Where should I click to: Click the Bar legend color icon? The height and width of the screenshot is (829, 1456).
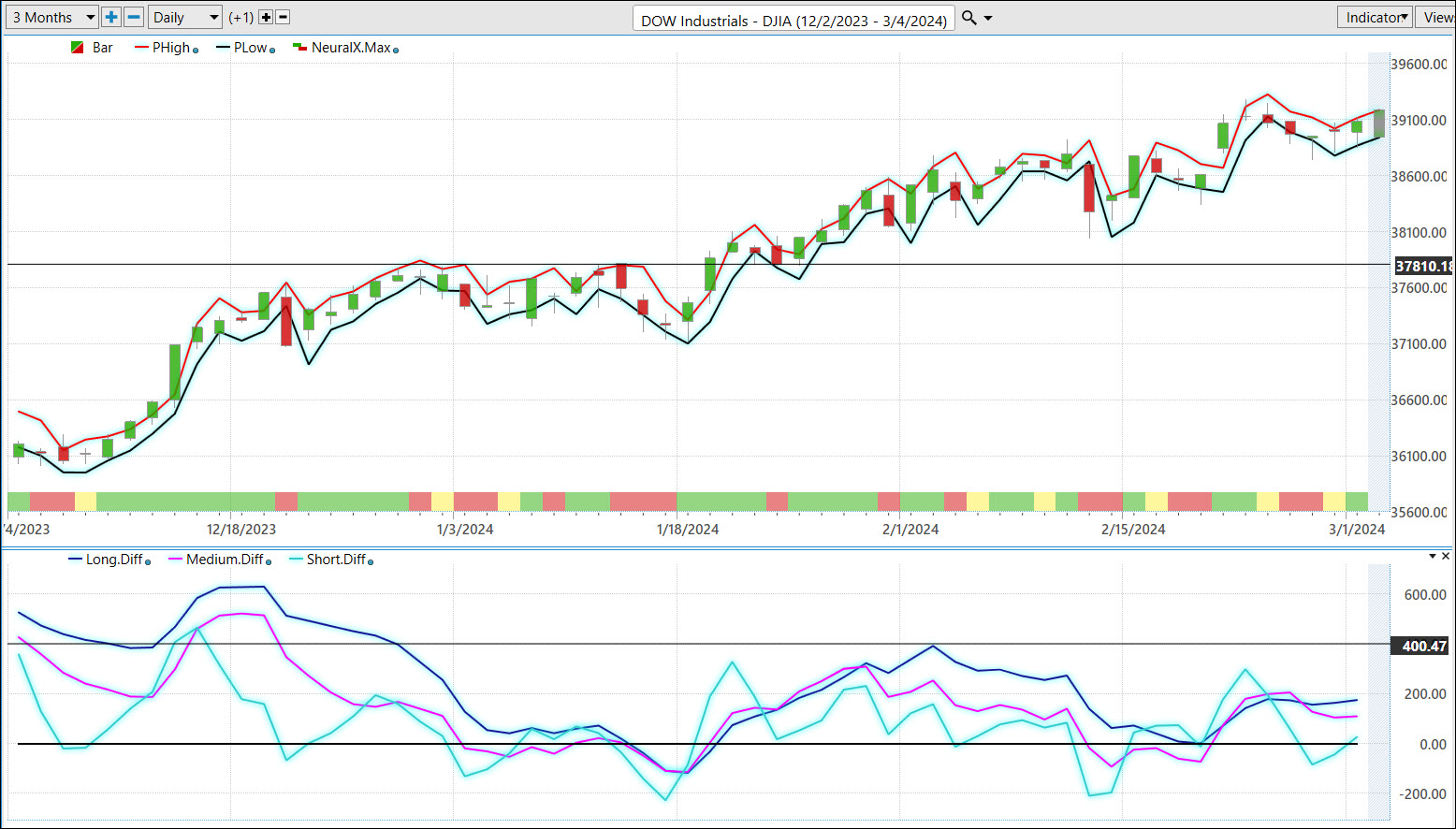coord(77,48)
